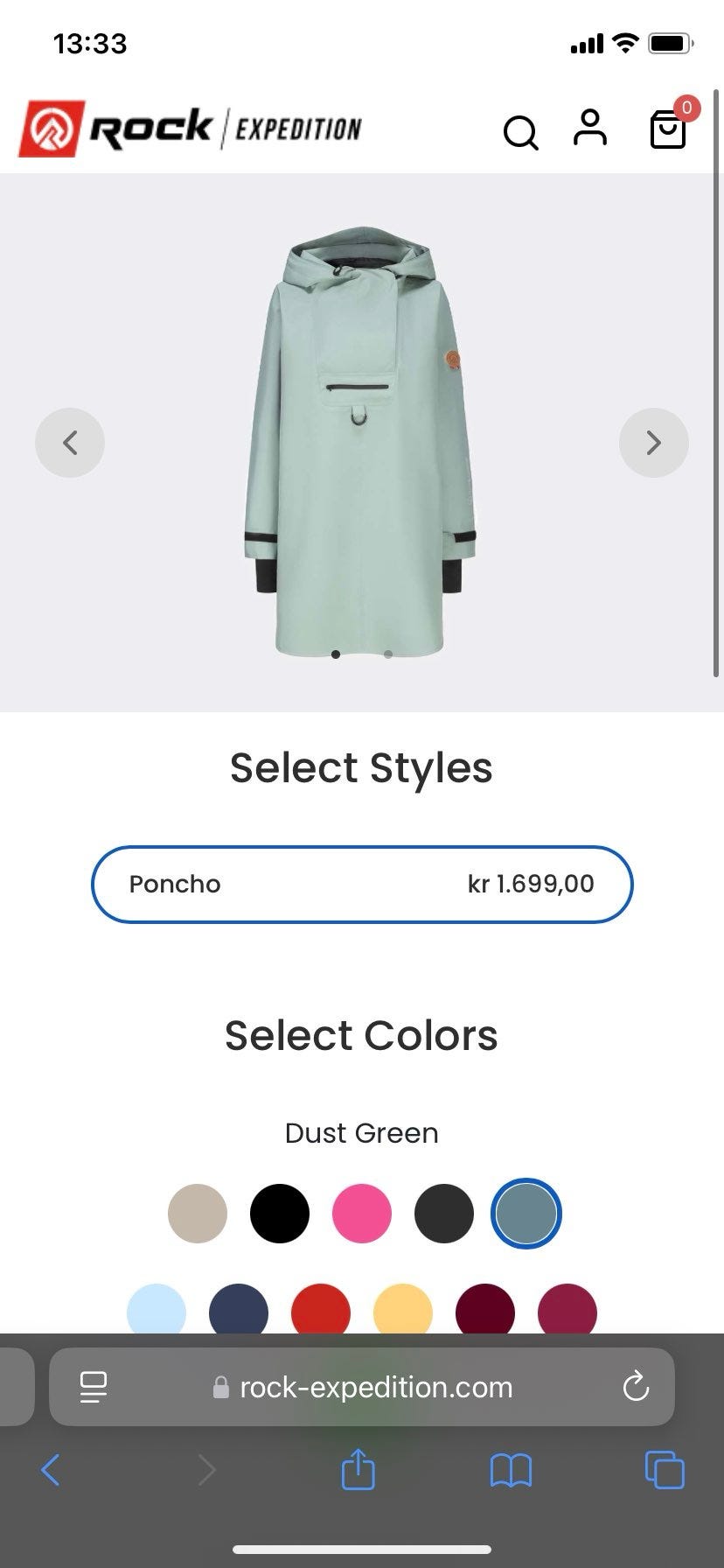724x1568 pixels.
Task: Go back with Safari back arrow
Action: [51, 1470]
